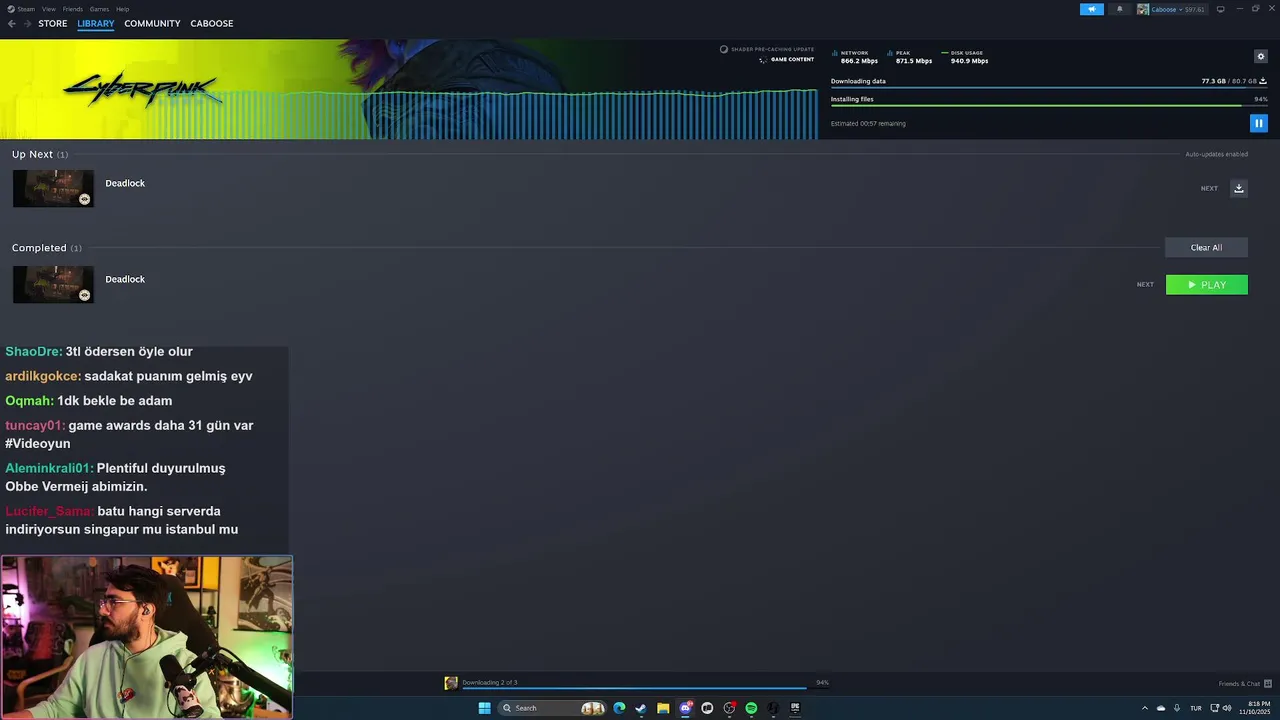Go forward with the right arrow
1280x720 pixels.
tap(27, 23)
